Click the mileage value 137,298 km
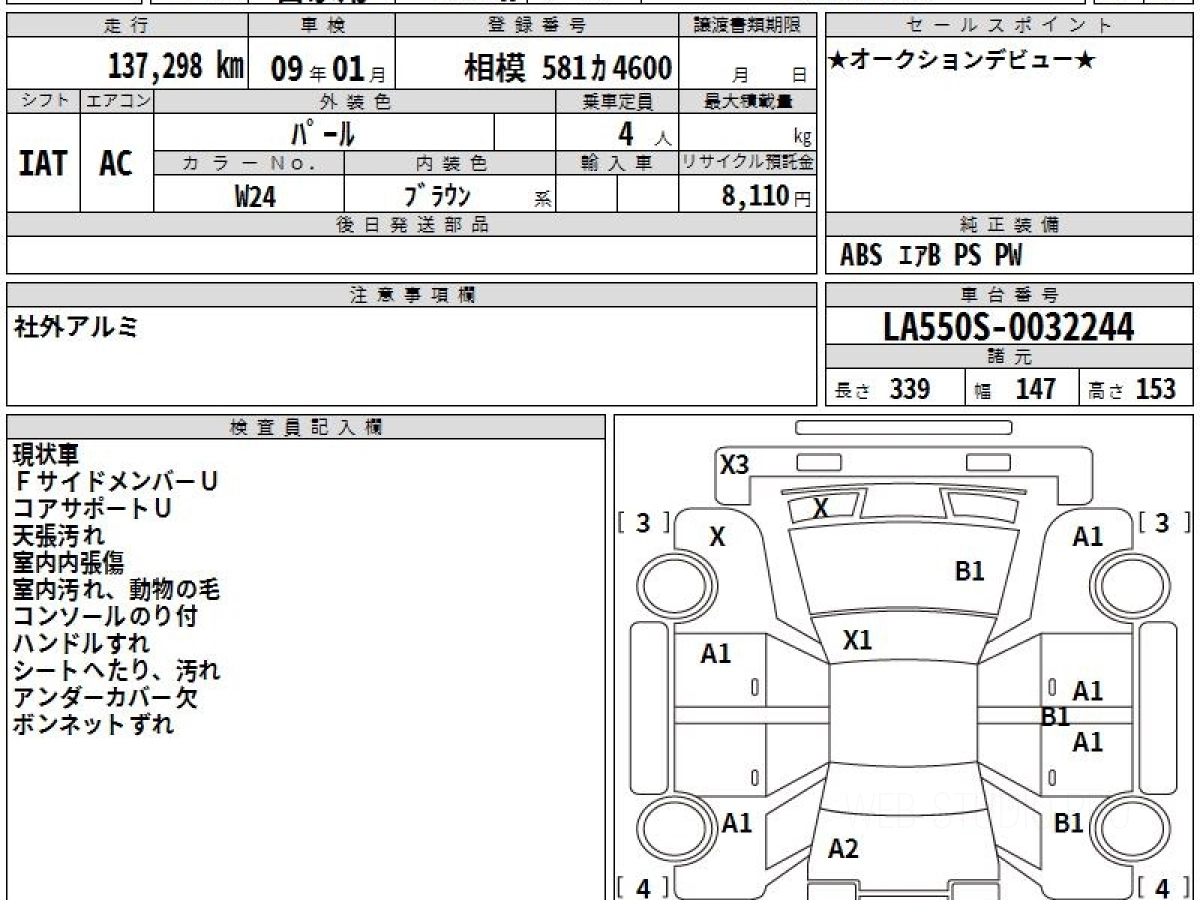 pyautogui.click(x=175, y=68)
